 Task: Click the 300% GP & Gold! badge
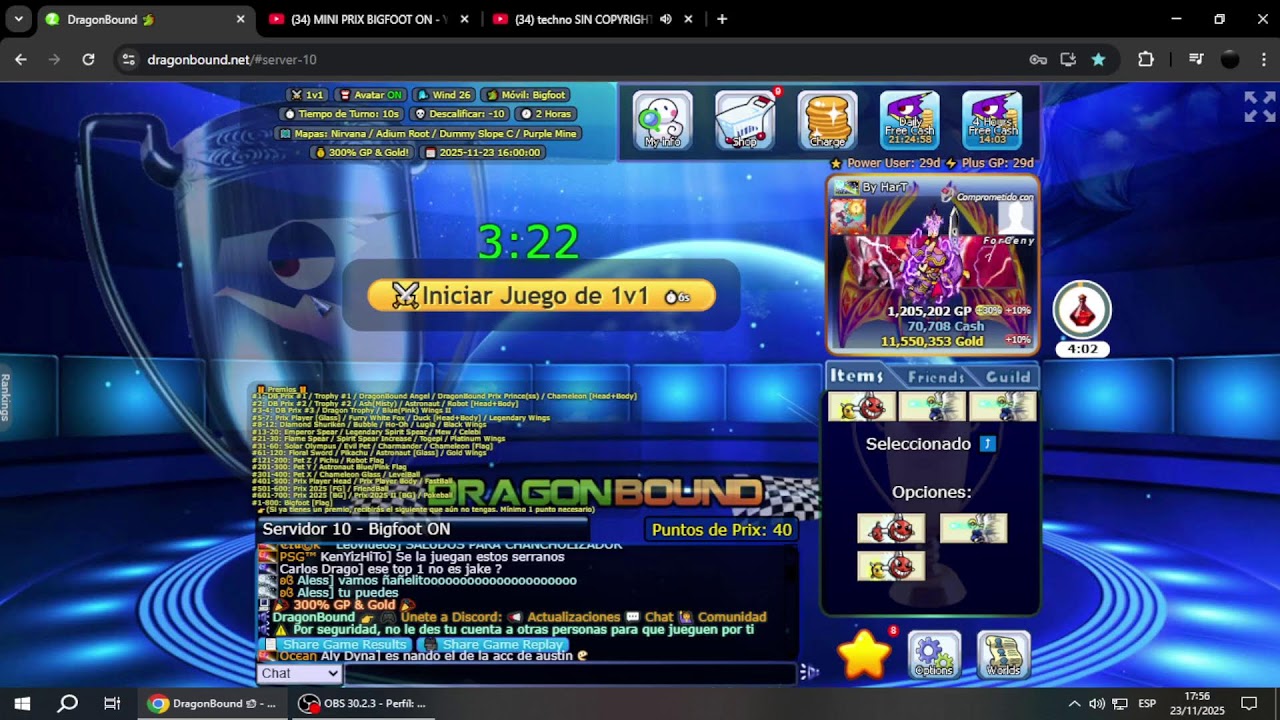(362, 153)
